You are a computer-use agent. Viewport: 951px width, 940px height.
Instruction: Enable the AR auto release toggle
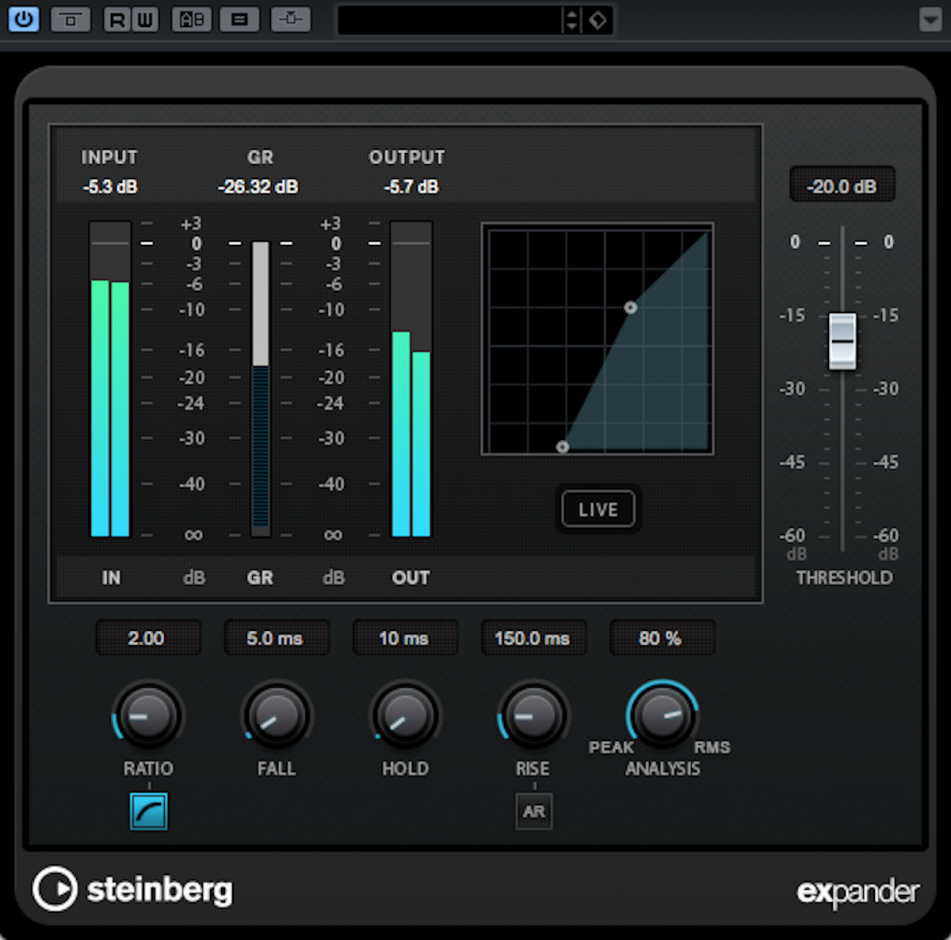click(x=534, y=812)
